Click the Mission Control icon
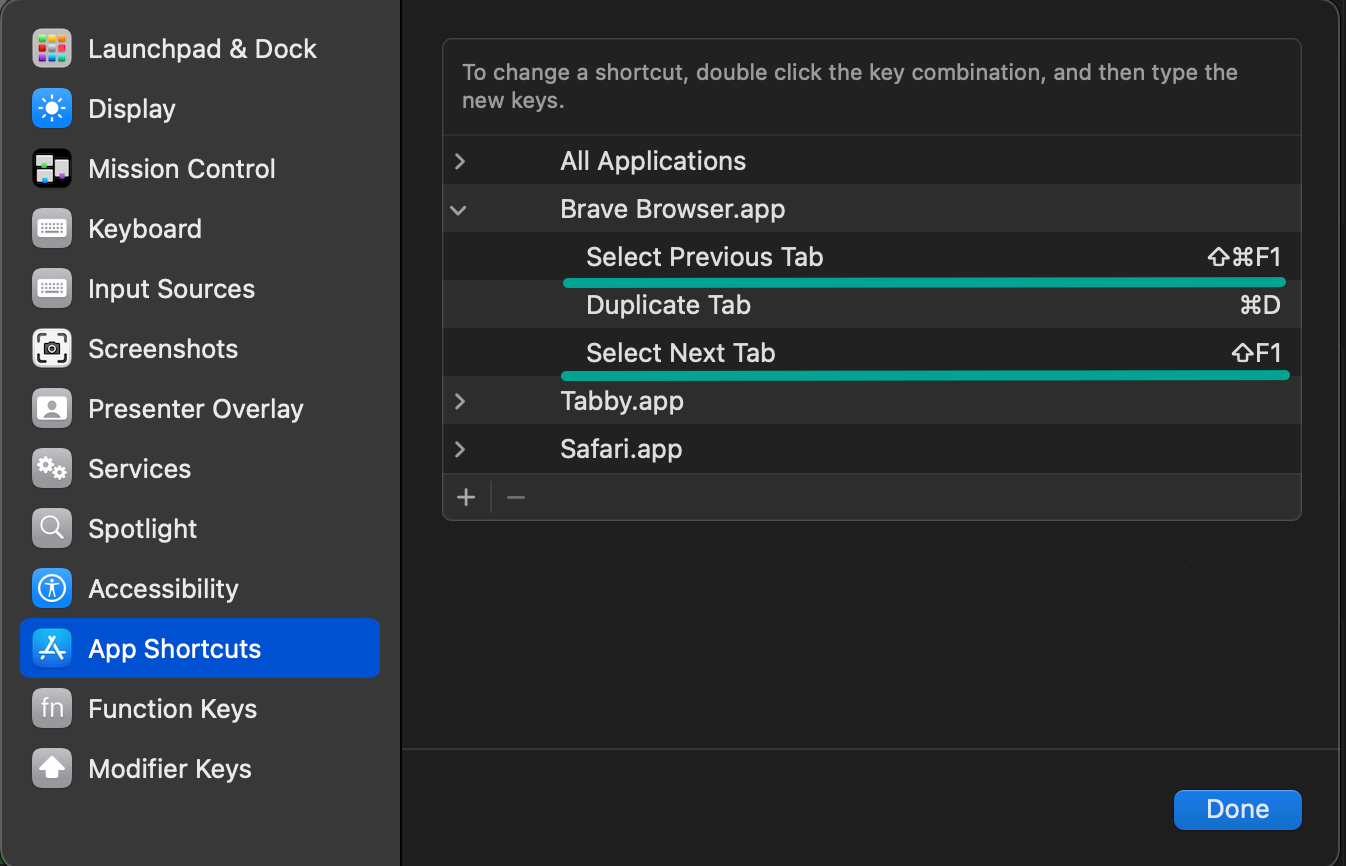1346x866 pixels. point(52,168)
